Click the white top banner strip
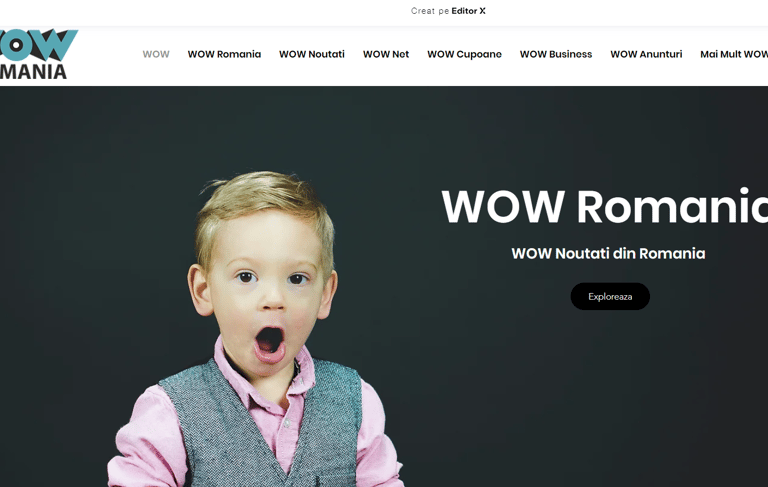This screenshot has width=768, height=487. pos(384,12)
